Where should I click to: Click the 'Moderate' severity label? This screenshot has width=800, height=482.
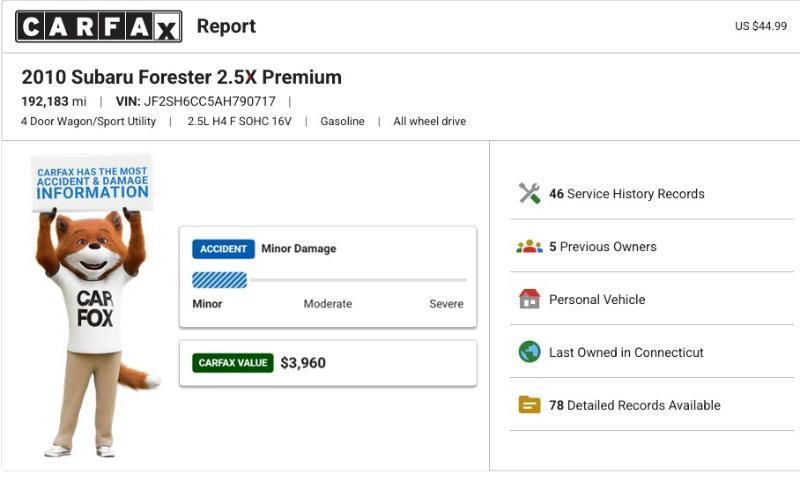[x=328, y=303]
